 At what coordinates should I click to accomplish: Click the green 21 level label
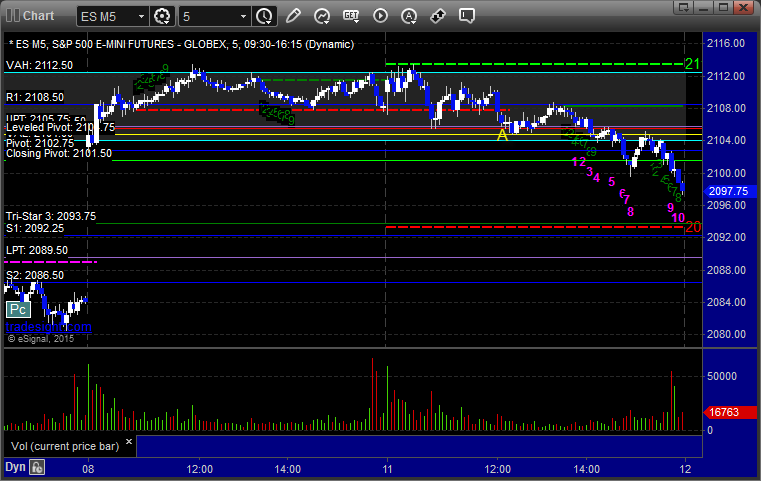click(x=693, y=64)
